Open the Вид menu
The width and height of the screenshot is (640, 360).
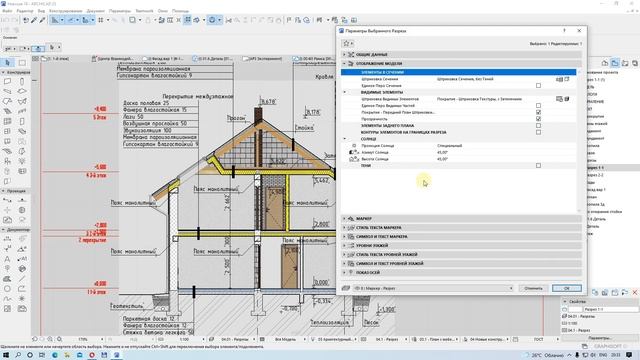coord(41,11)
